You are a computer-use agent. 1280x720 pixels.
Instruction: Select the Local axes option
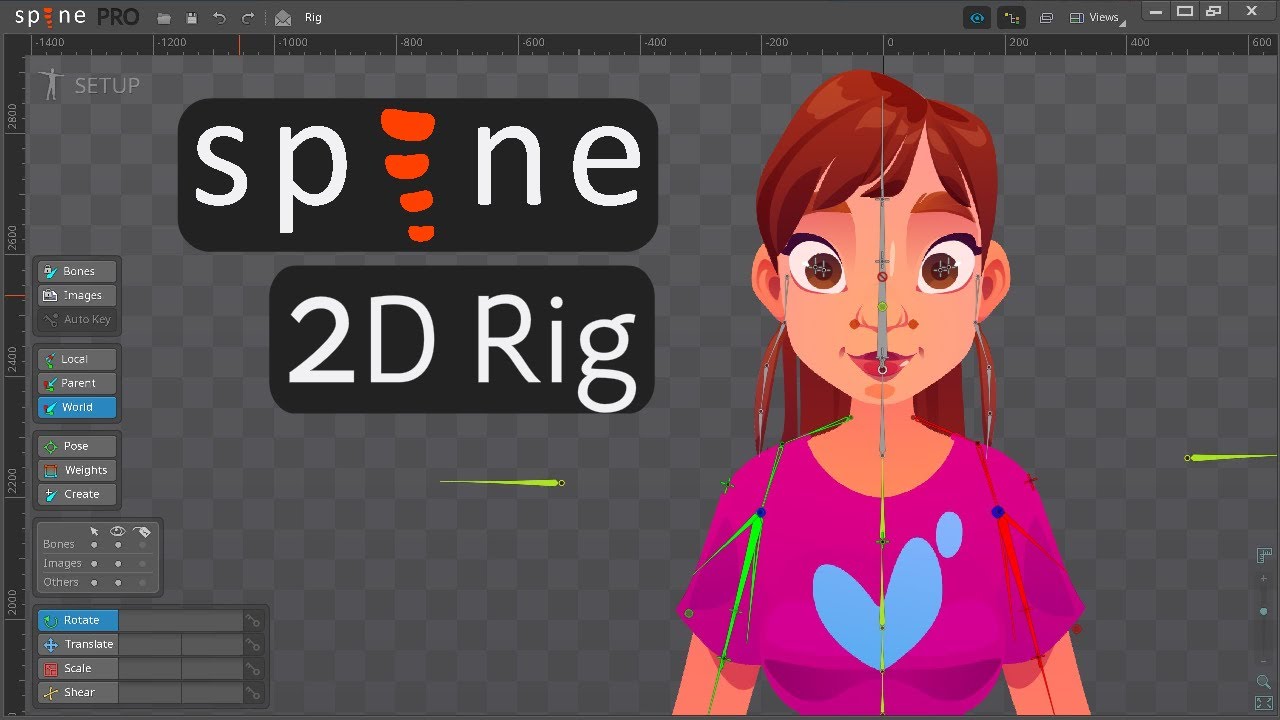point(78,359)
